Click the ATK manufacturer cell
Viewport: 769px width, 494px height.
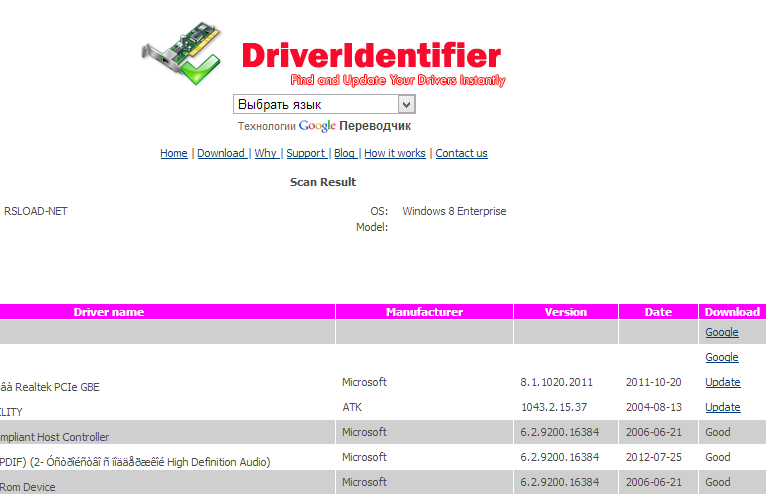pos(352,407)
